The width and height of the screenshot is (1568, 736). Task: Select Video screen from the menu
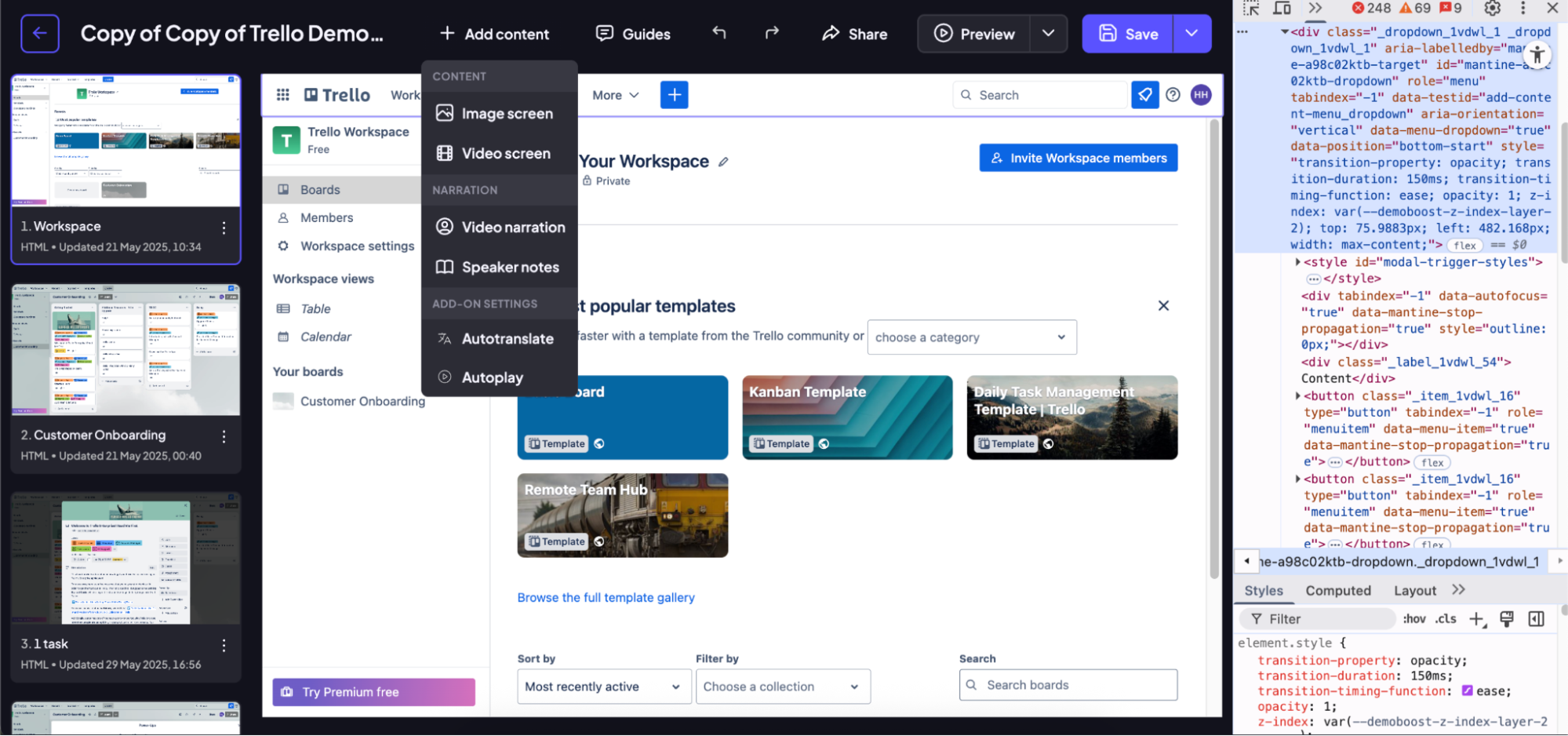click(499, 154)
